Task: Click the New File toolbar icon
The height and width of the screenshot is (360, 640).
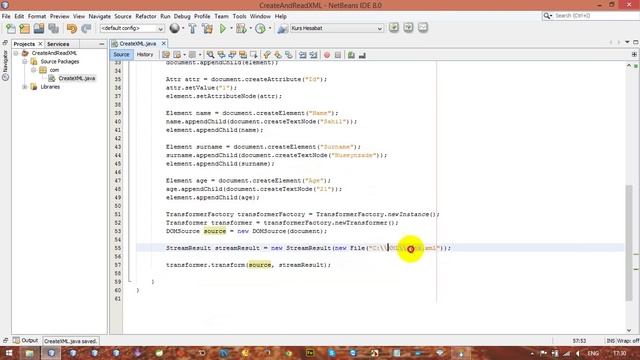Action: [x=11, y=28]
